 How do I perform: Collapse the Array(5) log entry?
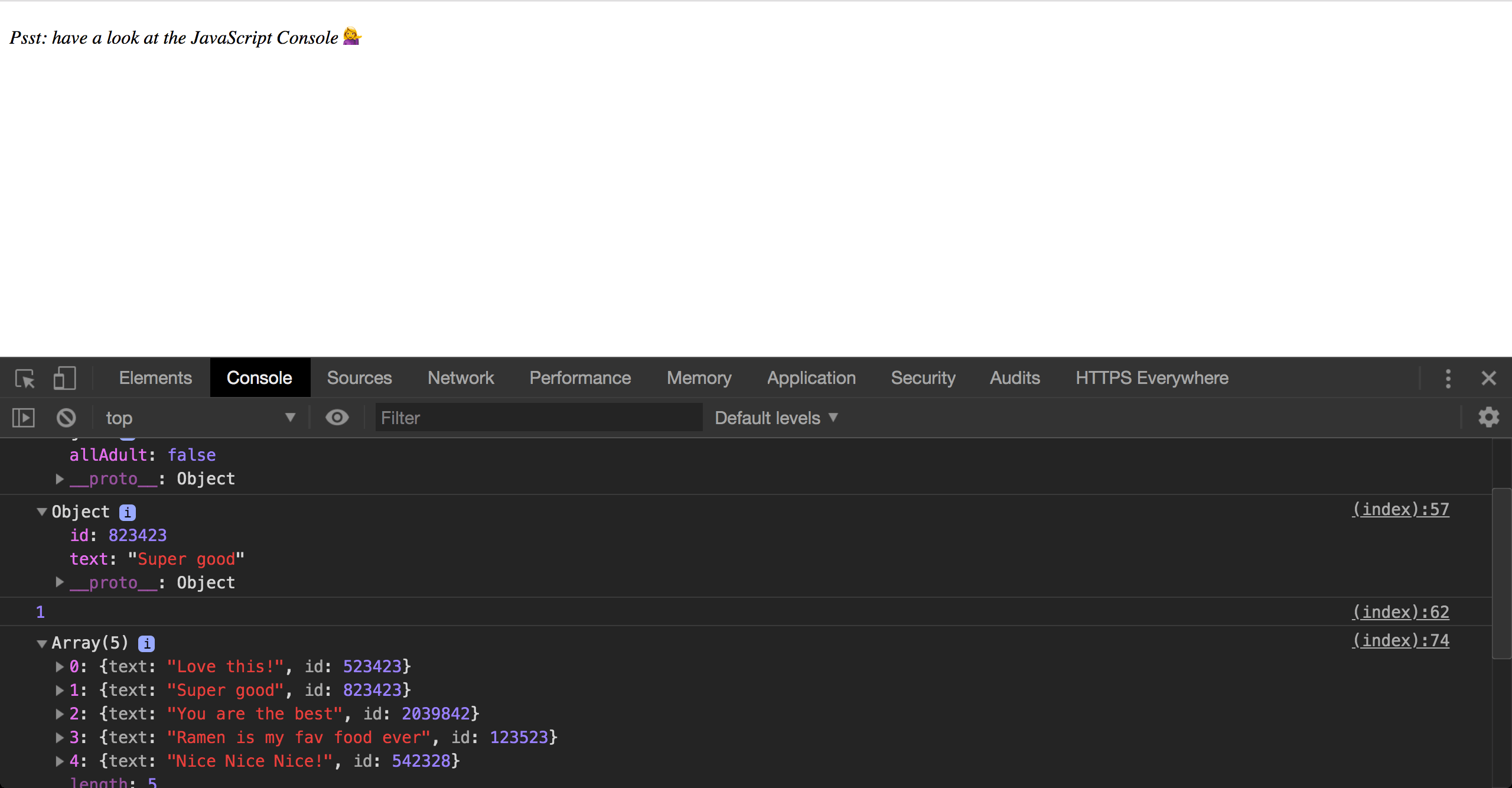coord(42,643)
